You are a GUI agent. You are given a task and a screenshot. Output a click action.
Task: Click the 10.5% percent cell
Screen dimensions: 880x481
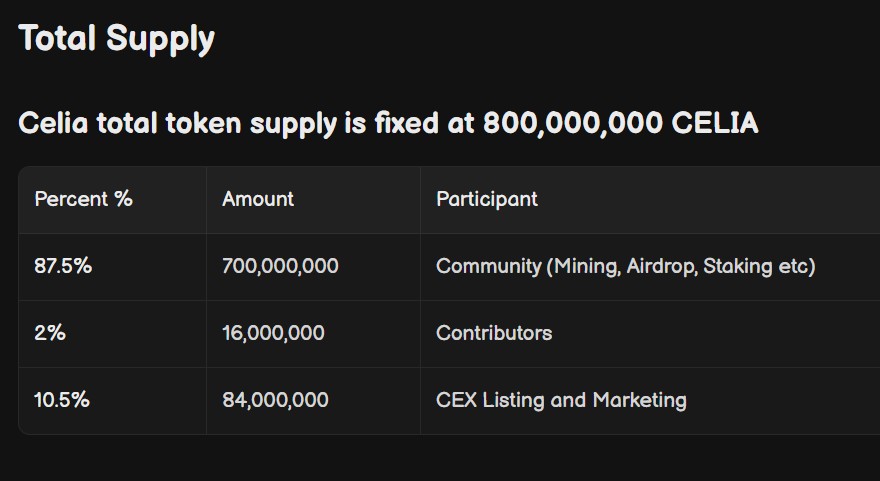click(x=62, y=400)
